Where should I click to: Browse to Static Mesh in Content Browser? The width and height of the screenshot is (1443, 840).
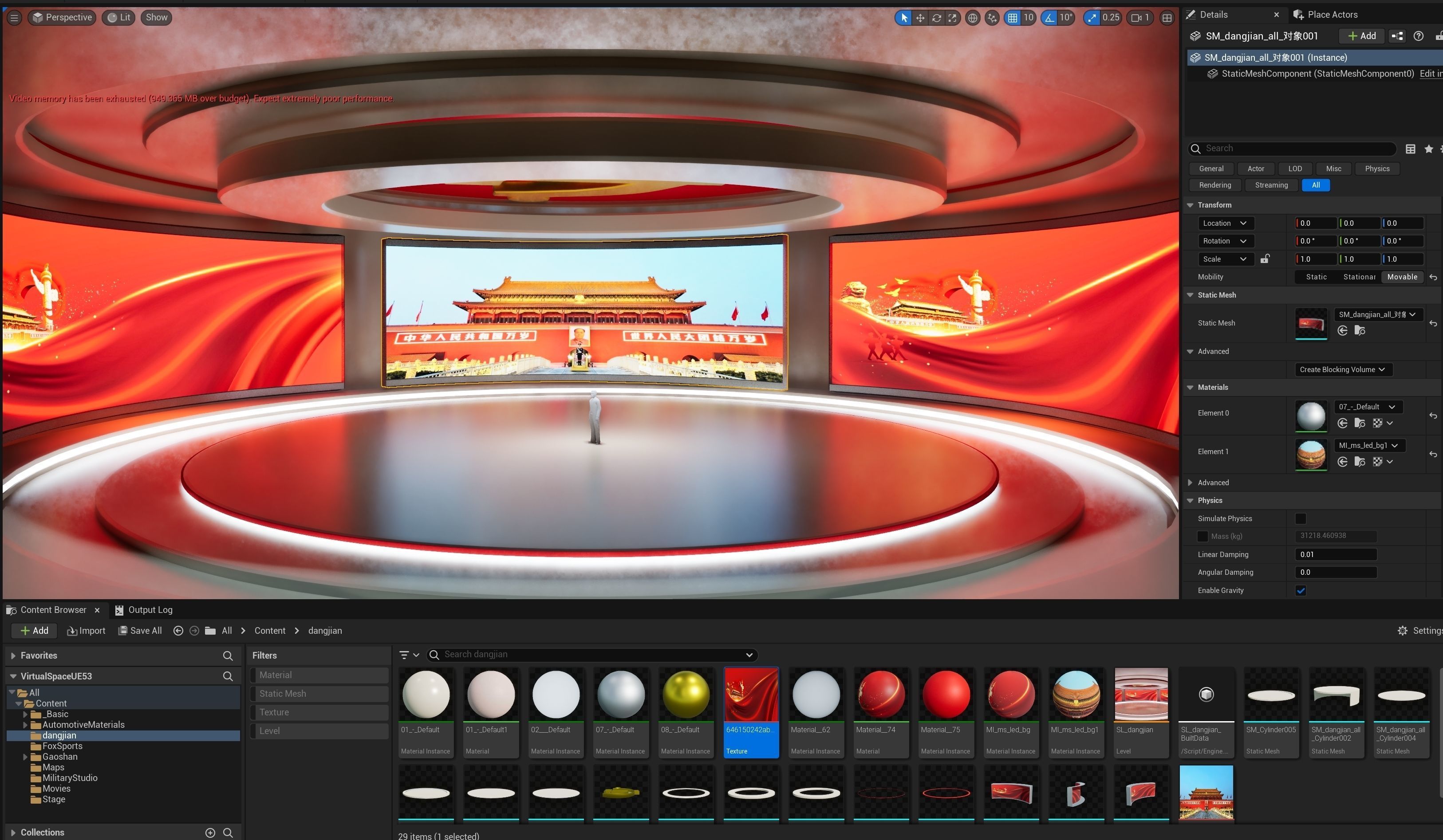(1360, 331)
